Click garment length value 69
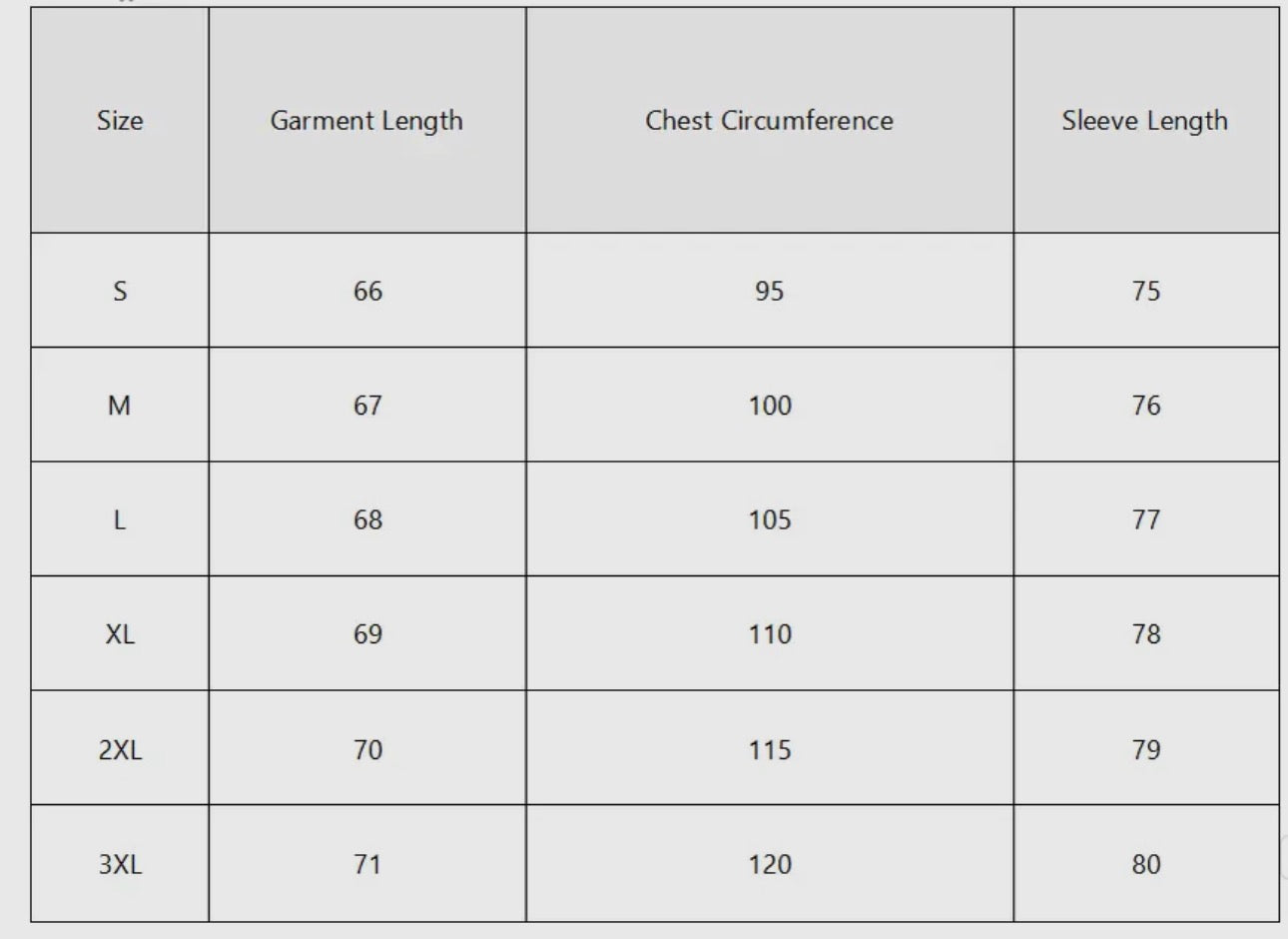This screenshot has height=939, width=1288. pos(367,634)
